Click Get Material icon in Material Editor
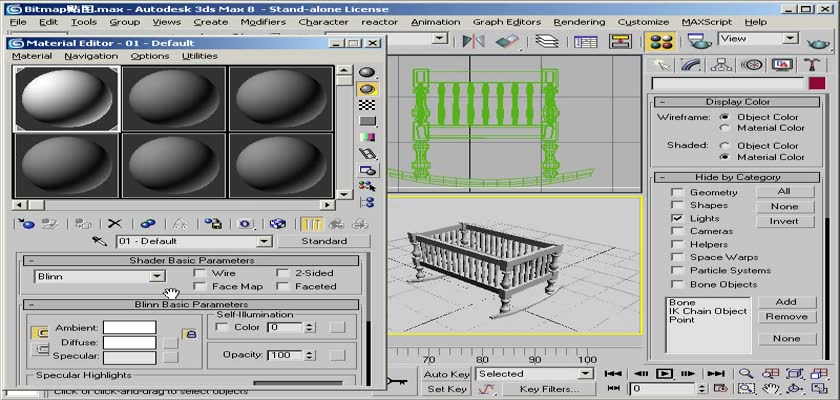Viewport: 840px width, 400px height. click(x=27, y=223)
